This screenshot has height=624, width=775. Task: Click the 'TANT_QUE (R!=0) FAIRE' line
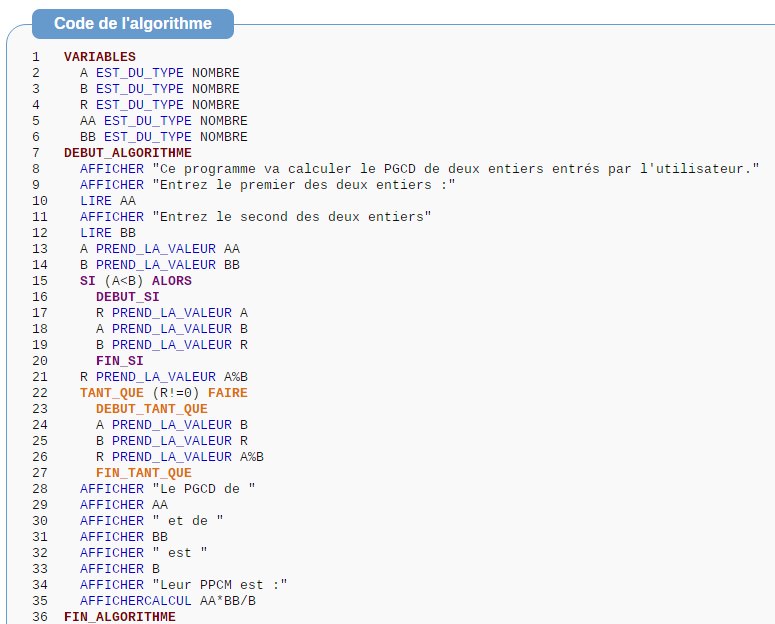164,393
